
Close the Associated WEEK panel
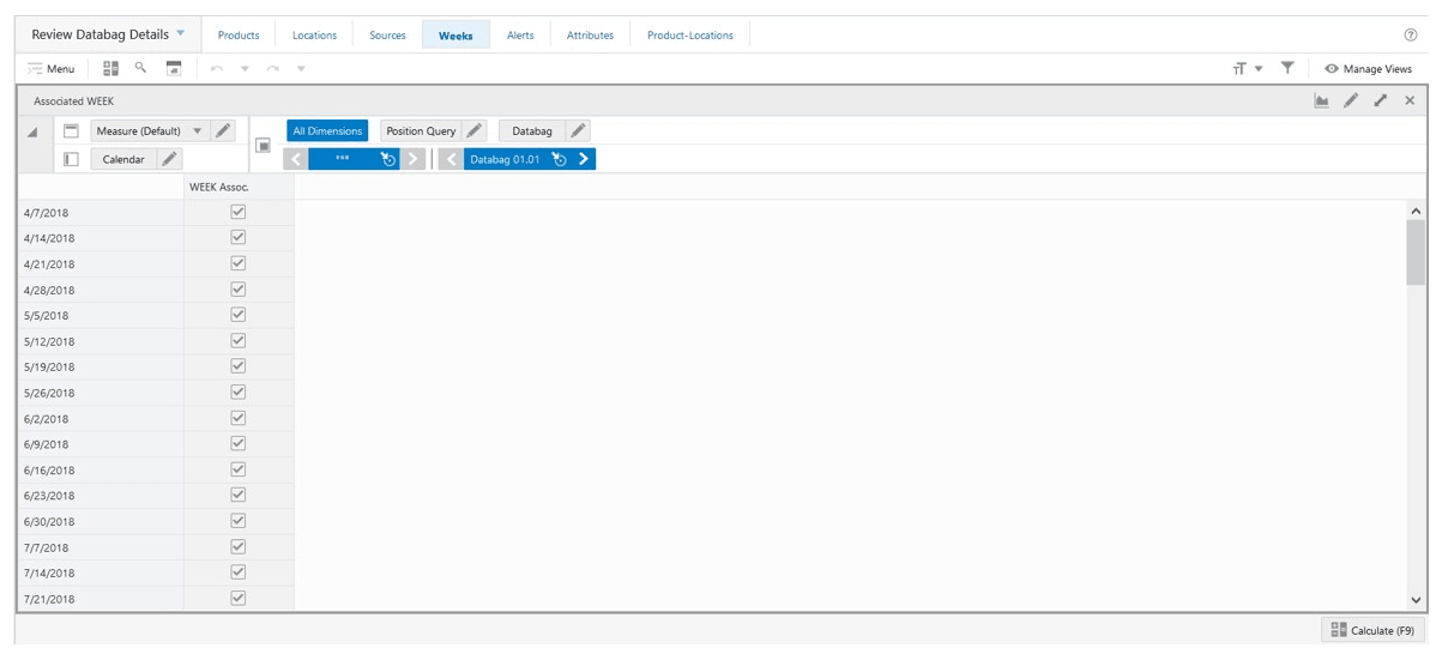click(1410, 101)
